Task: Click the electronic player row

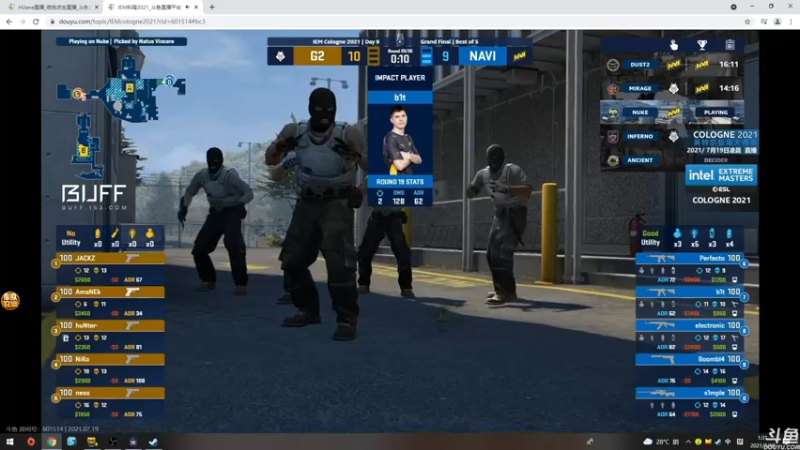Action: 689,326
